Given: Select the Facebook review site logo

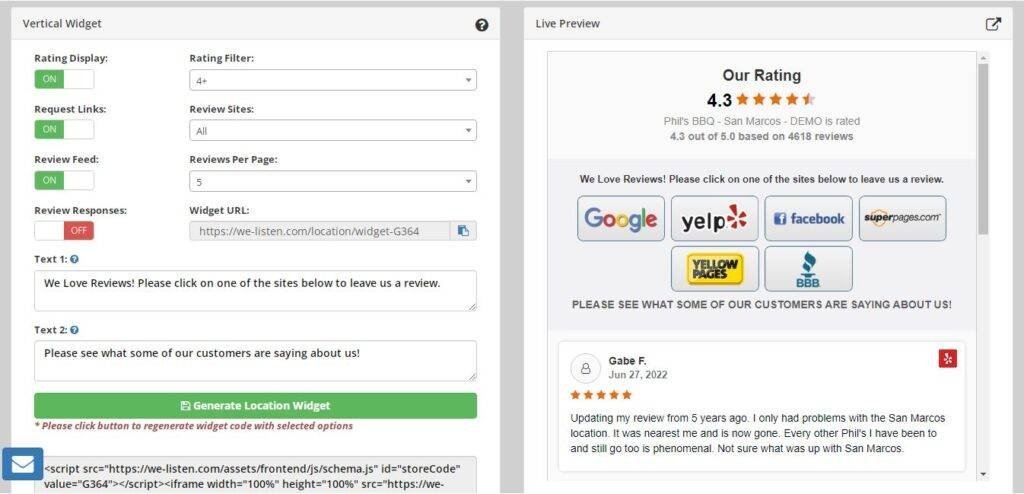Looking at the screenshot, I should click(808, 218).
